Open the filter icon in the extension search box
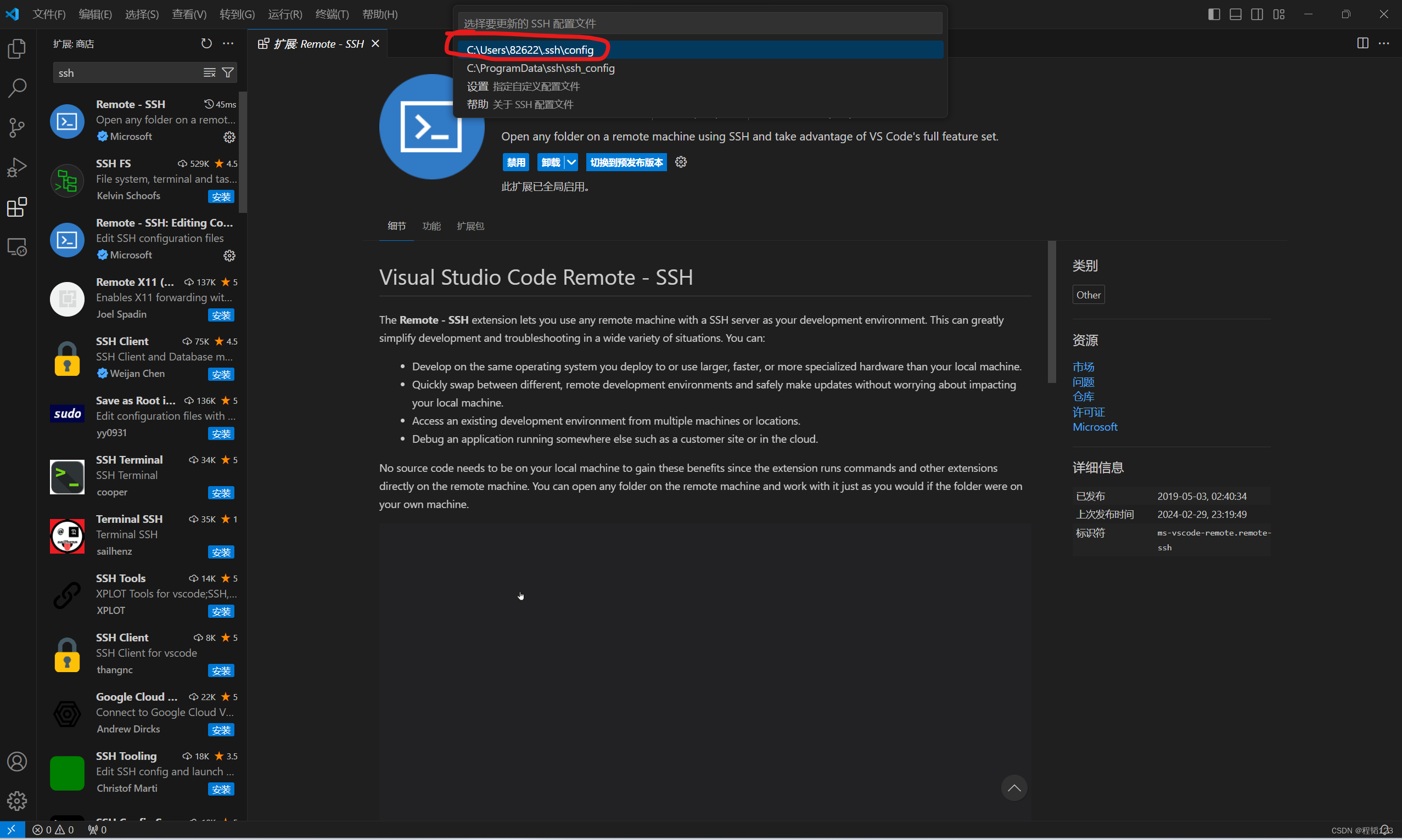 (x=228, y=72)
